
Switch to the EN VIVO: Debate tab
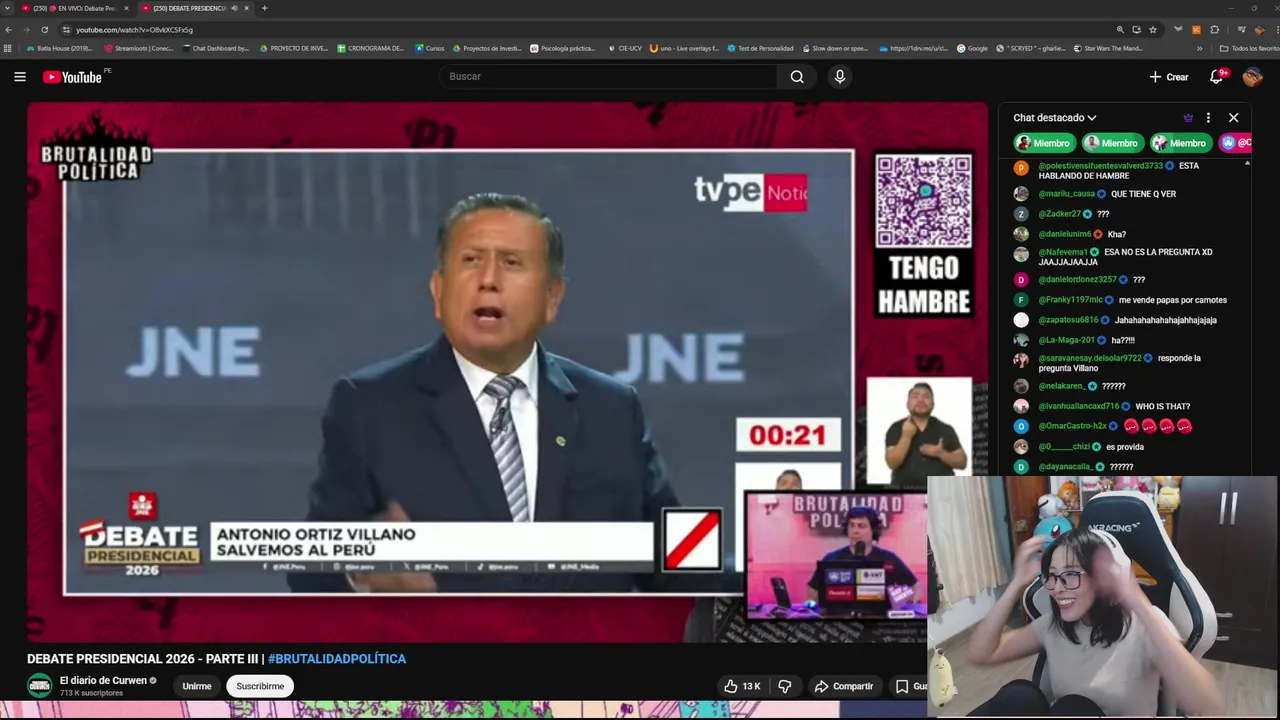click(x=75, y=8)
